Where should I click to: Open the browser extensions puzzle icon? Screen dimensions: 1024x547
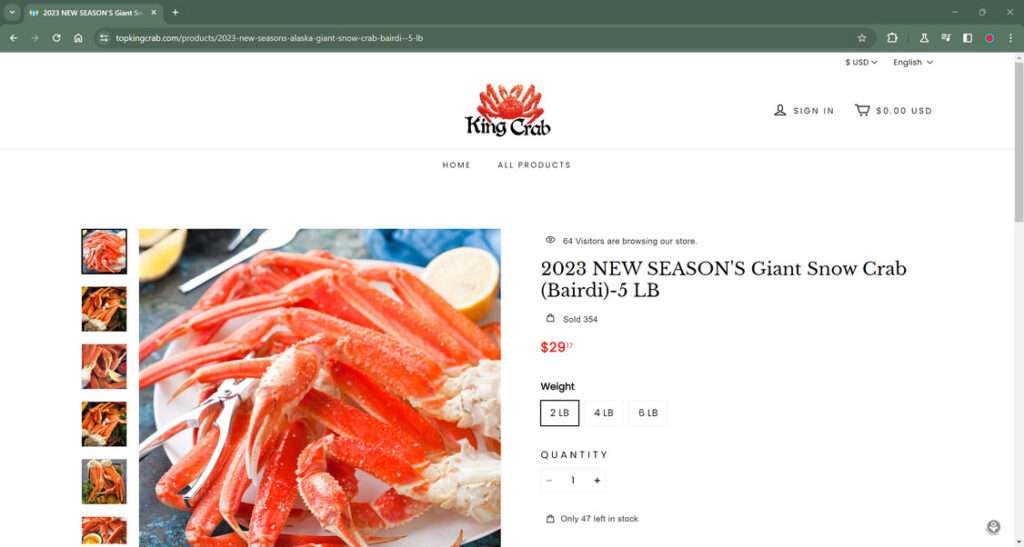892,38
